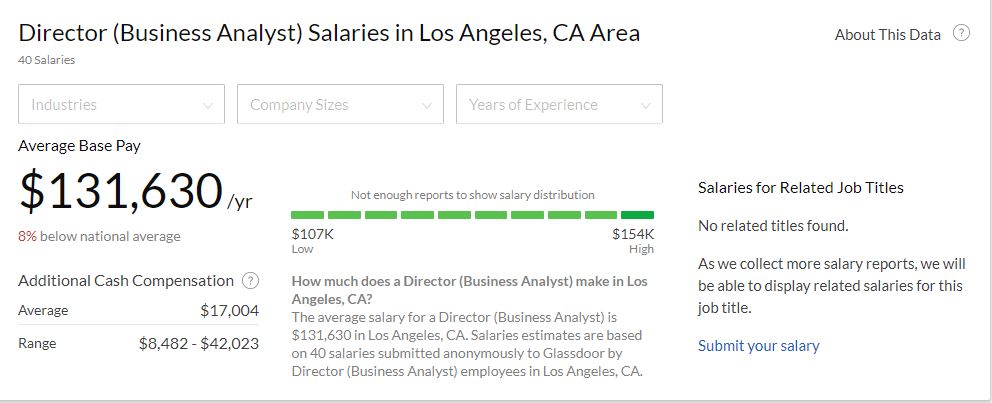Click the first green salary distribution segment
This screenshot has height=403, width=992.
[307, 215]
